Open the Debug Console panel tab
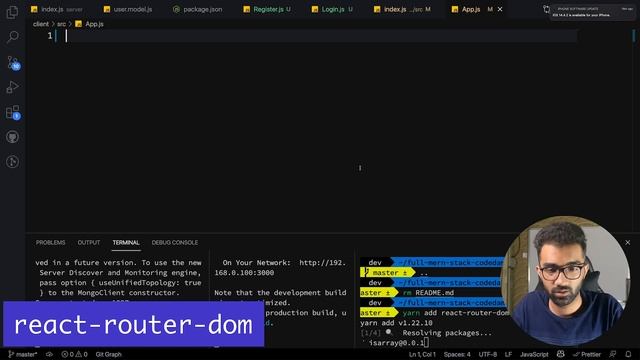Image resolution: width=640 pixels, height=360 pixels. [x=175, y=242]
